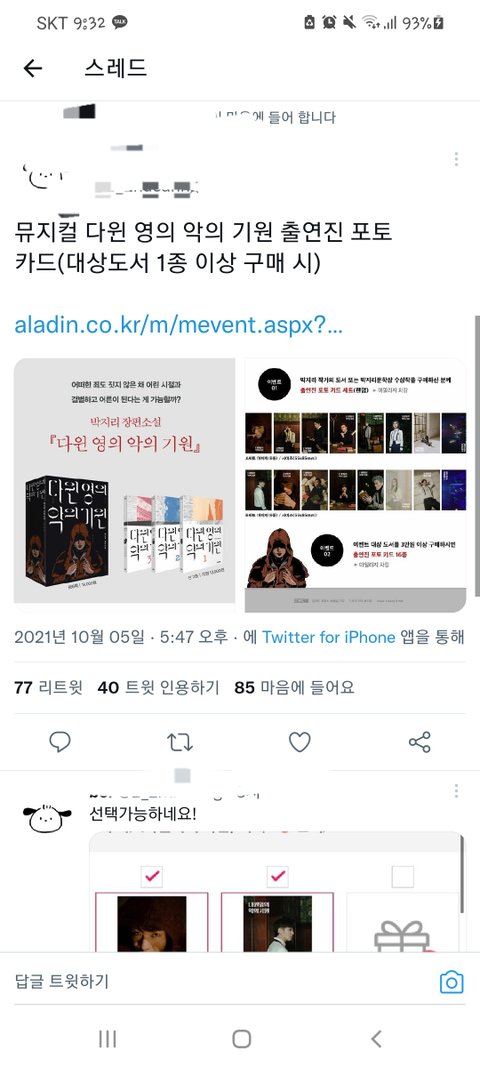Tap the retweet arrows icon
The width and height of the screenshot is (480, 1067).
click(180, 742)
